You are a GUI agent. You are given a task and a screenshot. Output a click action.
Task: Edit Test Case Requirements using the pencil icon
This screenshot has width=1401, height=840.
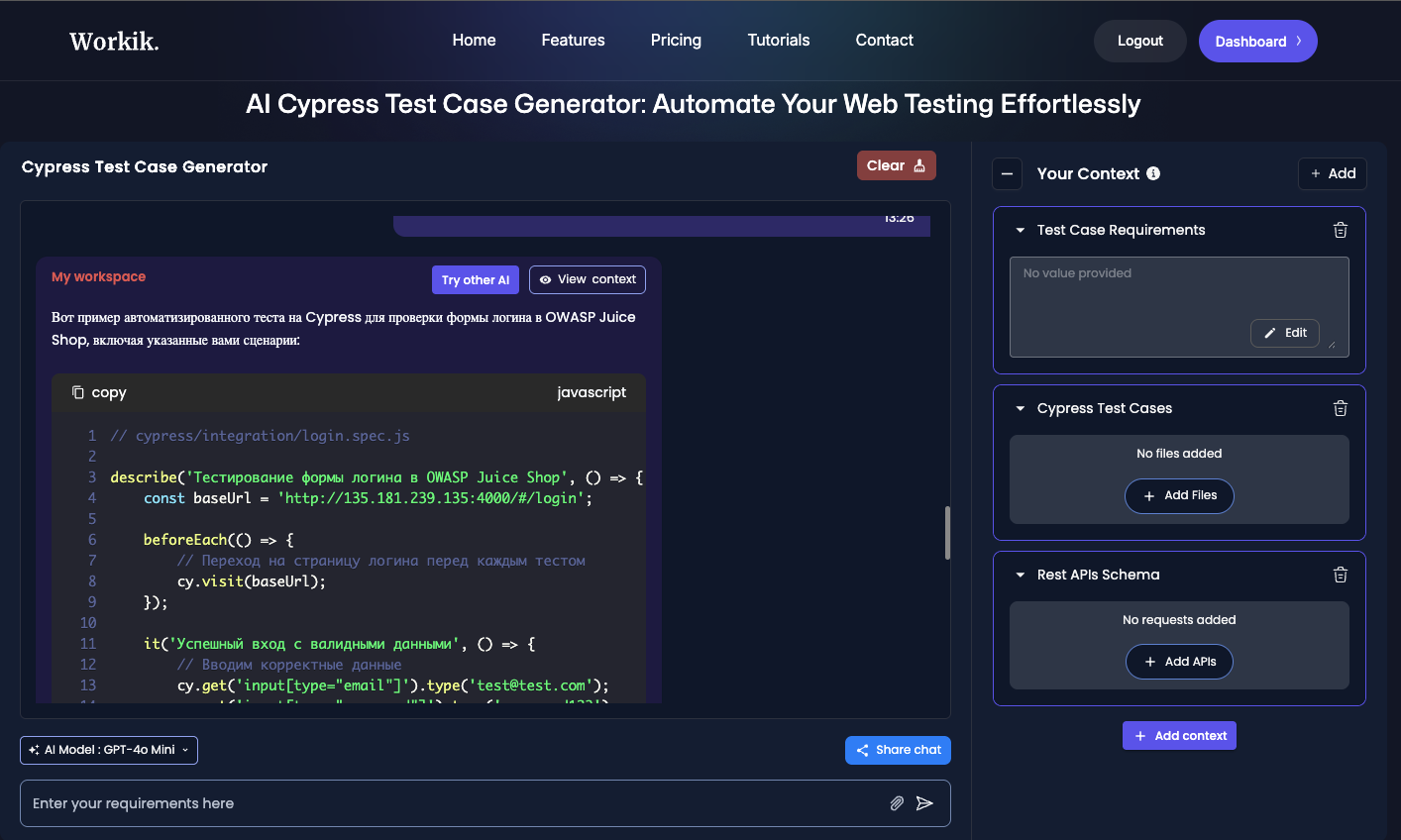coord(1284,333)
